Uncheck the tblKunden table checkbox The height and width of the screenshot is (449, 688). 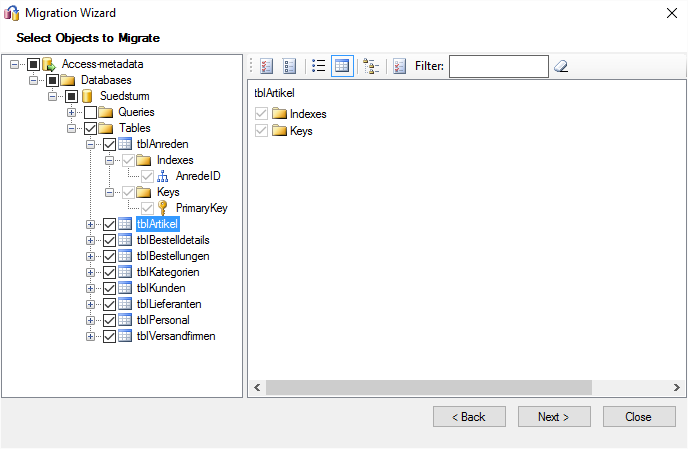pos(109,288)
